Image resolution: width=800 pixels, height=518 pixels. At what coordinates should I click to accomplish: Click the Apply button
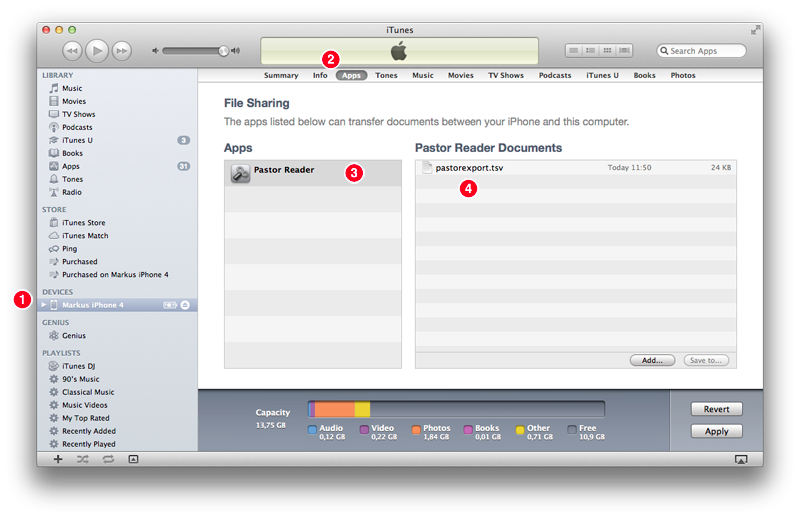(x=716, y=431)
